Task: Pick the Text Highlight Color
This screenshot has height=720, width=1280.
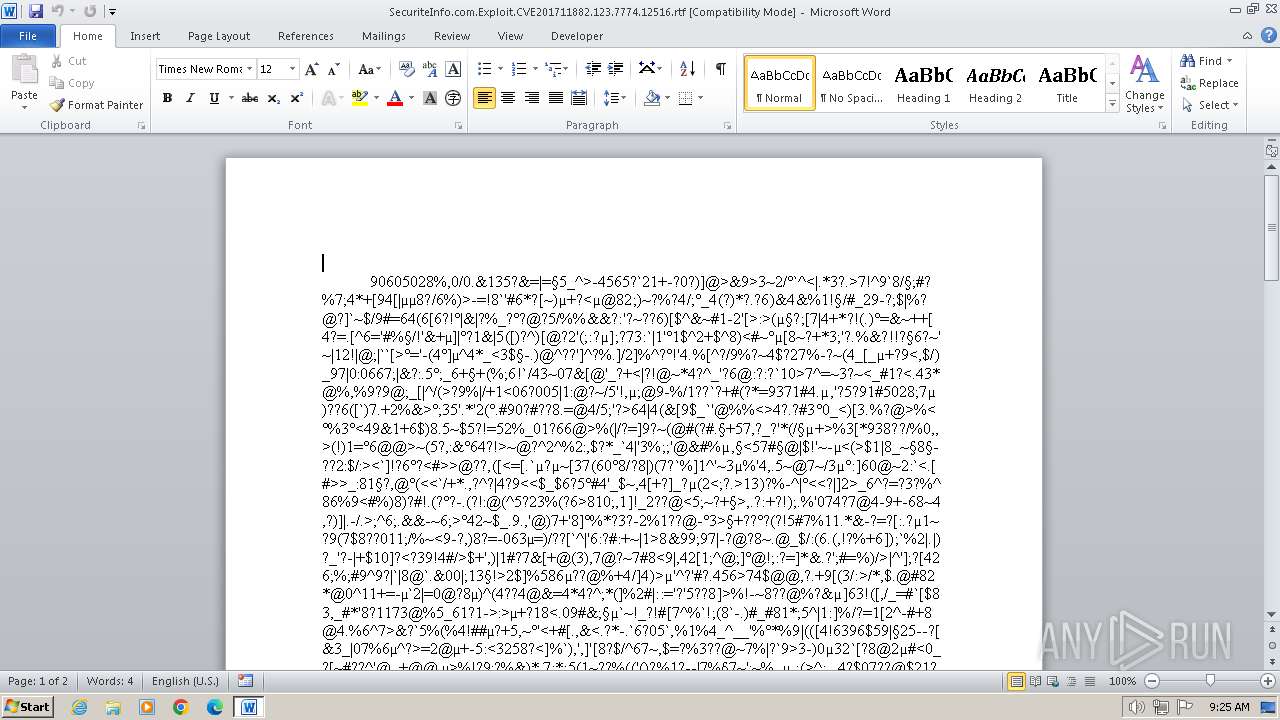Action: tap(359, 98)
